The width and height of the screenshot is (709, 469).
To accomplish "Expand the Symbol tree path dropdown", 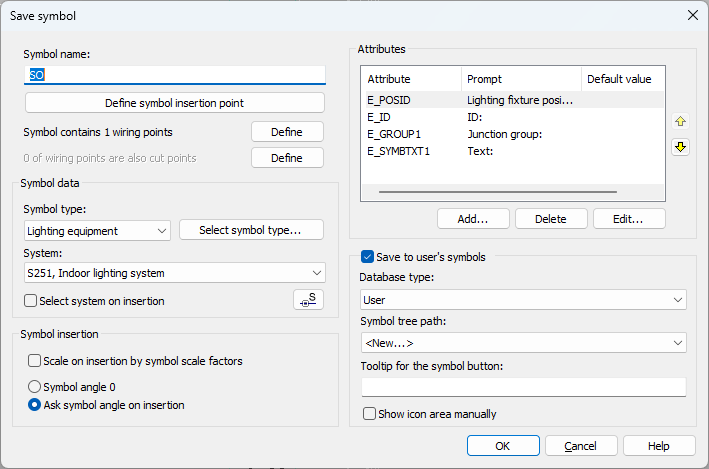I will 523,343.
